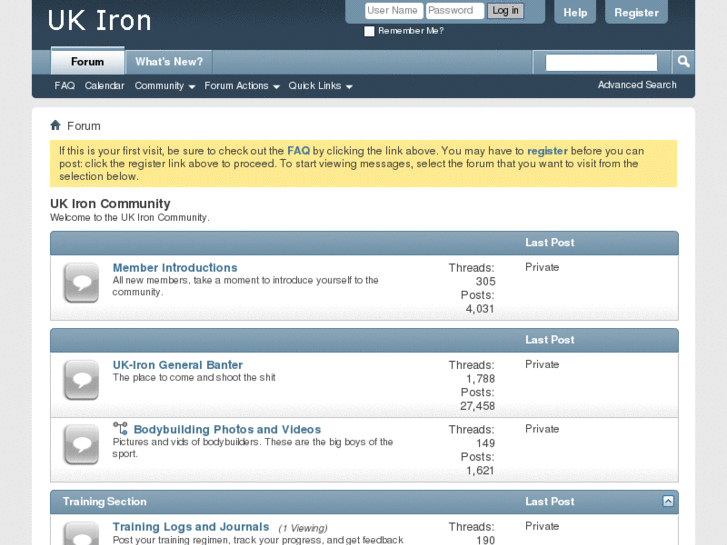Click the '4,031' posts count
This screenshot has height=545, width=727.
click(x=480, y=308)
